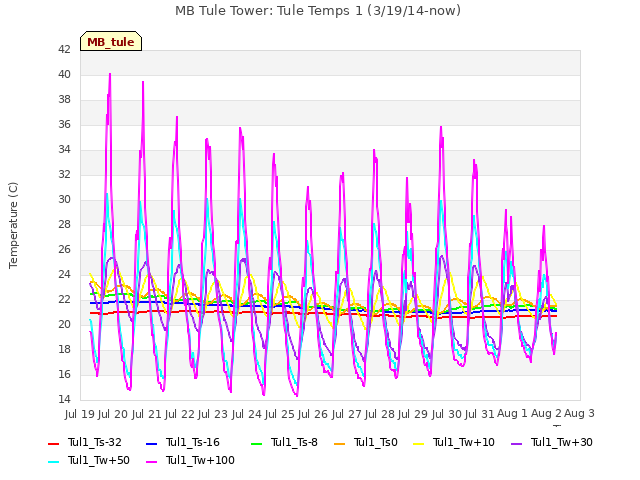Click the Jul 25 x-axis date label

280,414
